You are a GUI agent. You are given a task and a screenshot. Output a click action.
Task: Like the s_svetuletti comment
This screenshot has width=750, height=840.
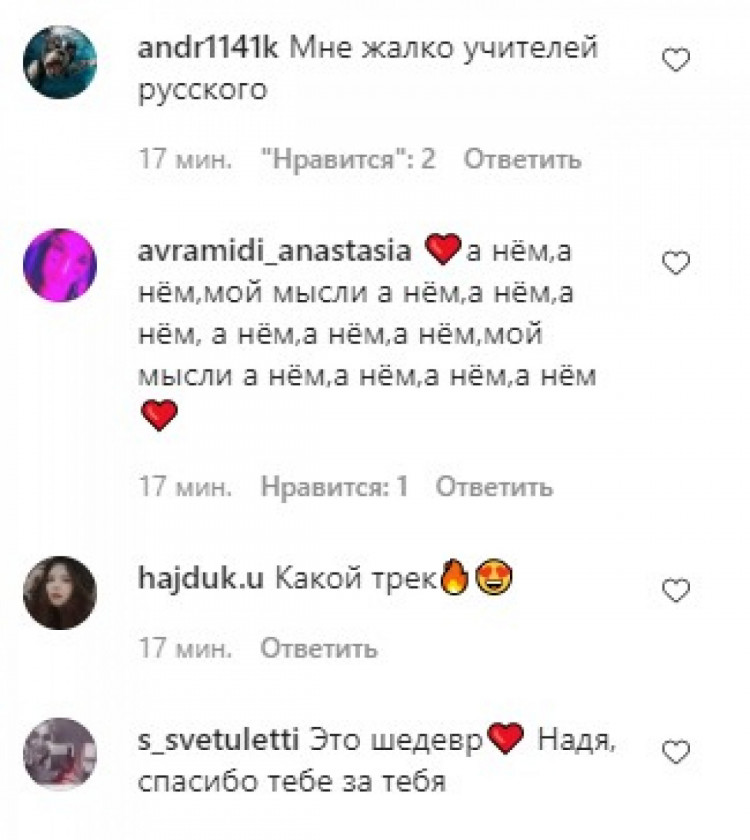pyautogui.click(x=676, y=752)
